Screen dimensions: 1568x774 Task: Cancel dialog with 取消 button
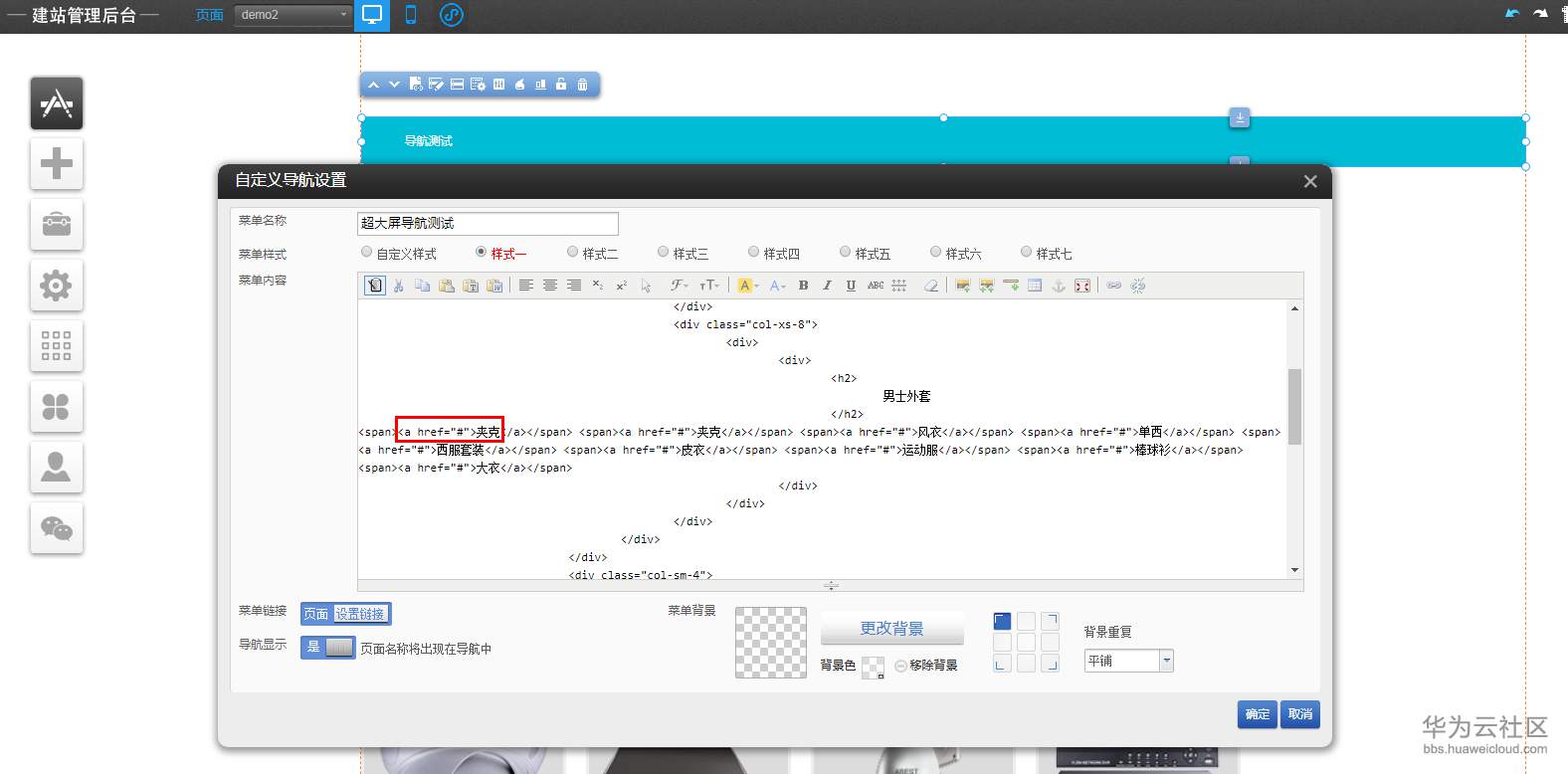click(1300, 714)
